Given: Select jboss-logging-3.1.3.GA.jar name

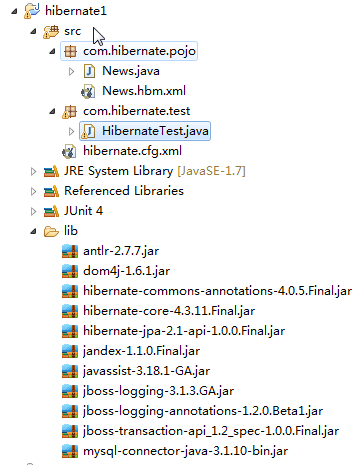Looking at the screenshot, I should pyautogui.click(x=158, y=391).
